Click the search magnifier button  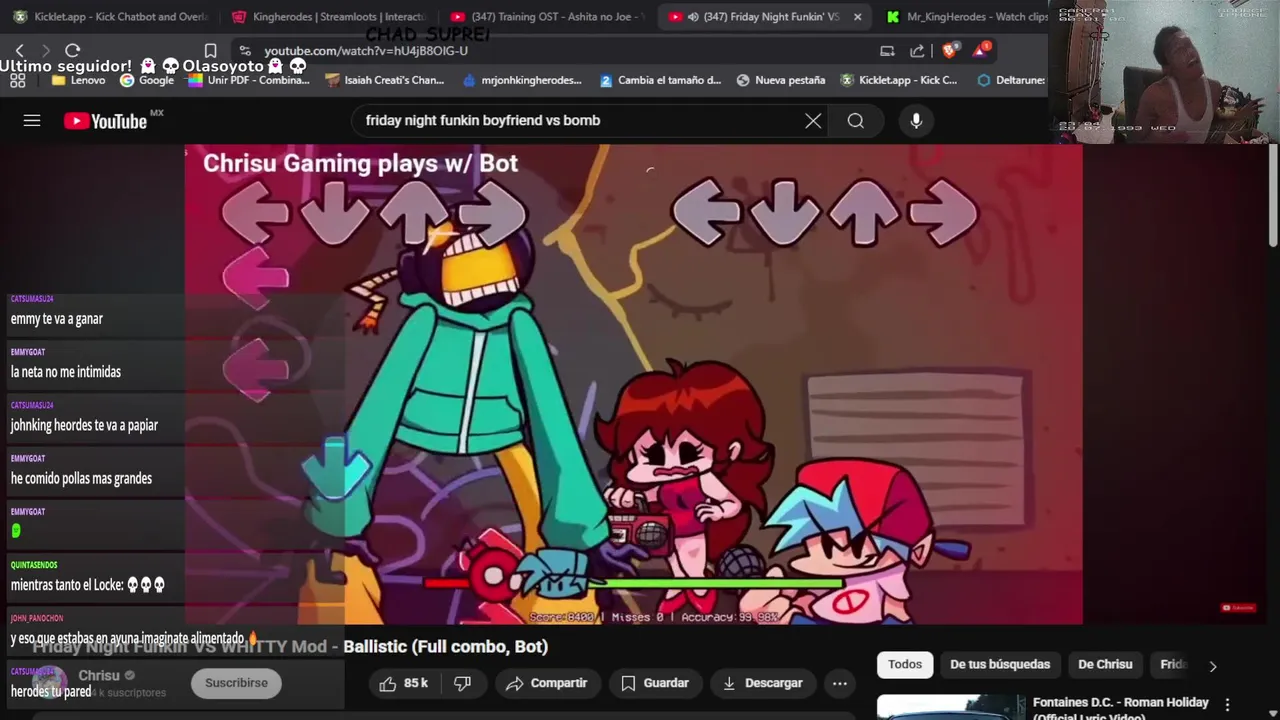tap(855, 120)
